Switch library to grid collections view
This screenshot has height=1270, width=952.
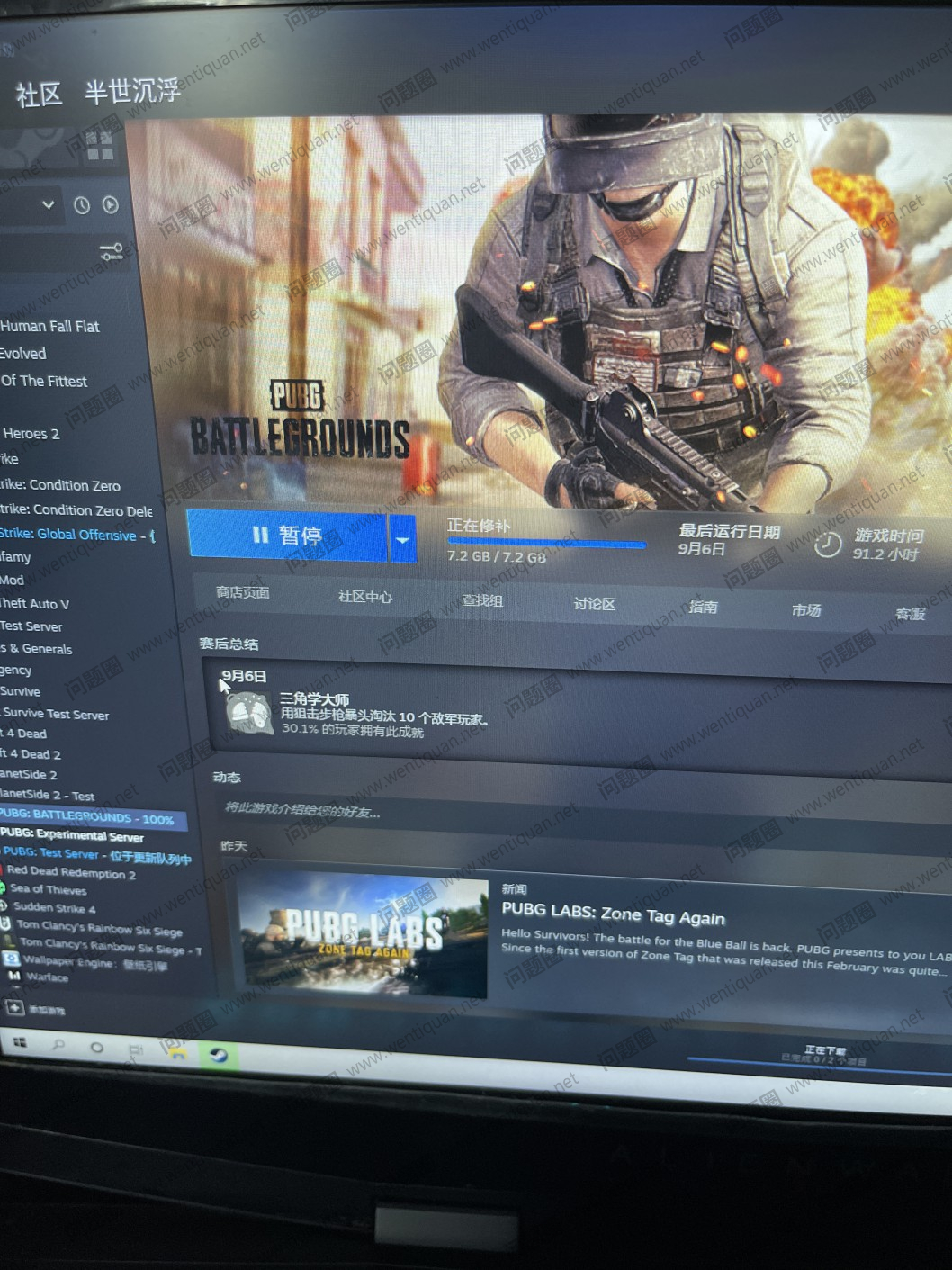tap(100, 147)
